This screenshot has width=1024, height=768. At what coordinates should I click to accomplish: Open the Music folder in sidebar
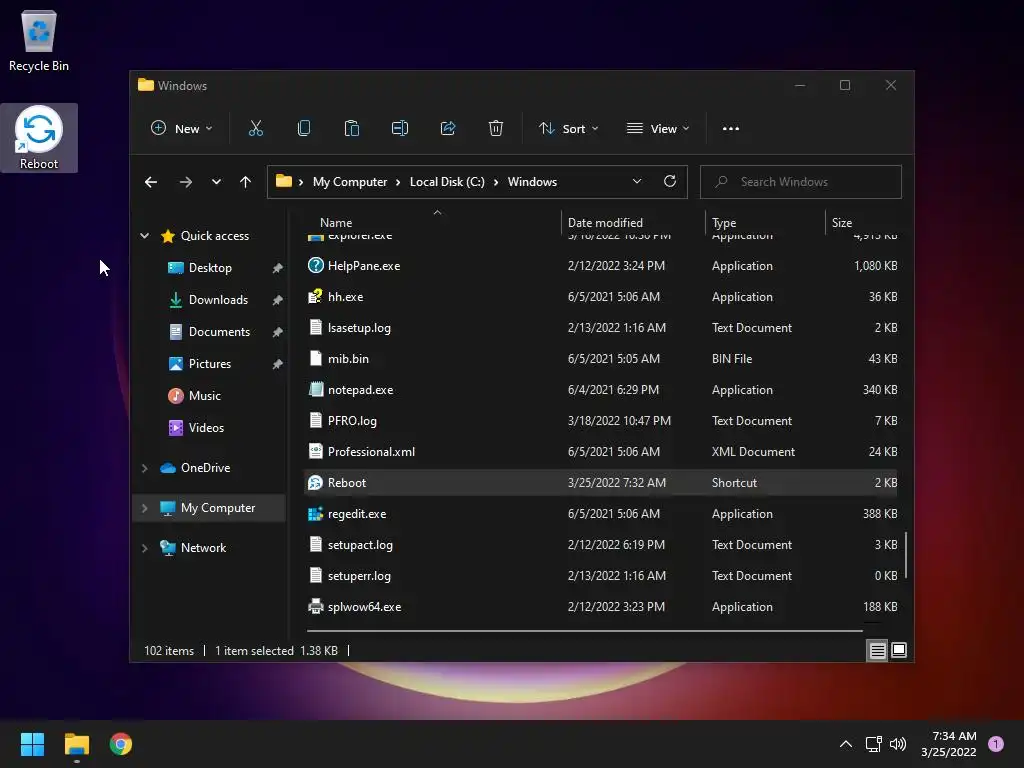pos(204,396)
